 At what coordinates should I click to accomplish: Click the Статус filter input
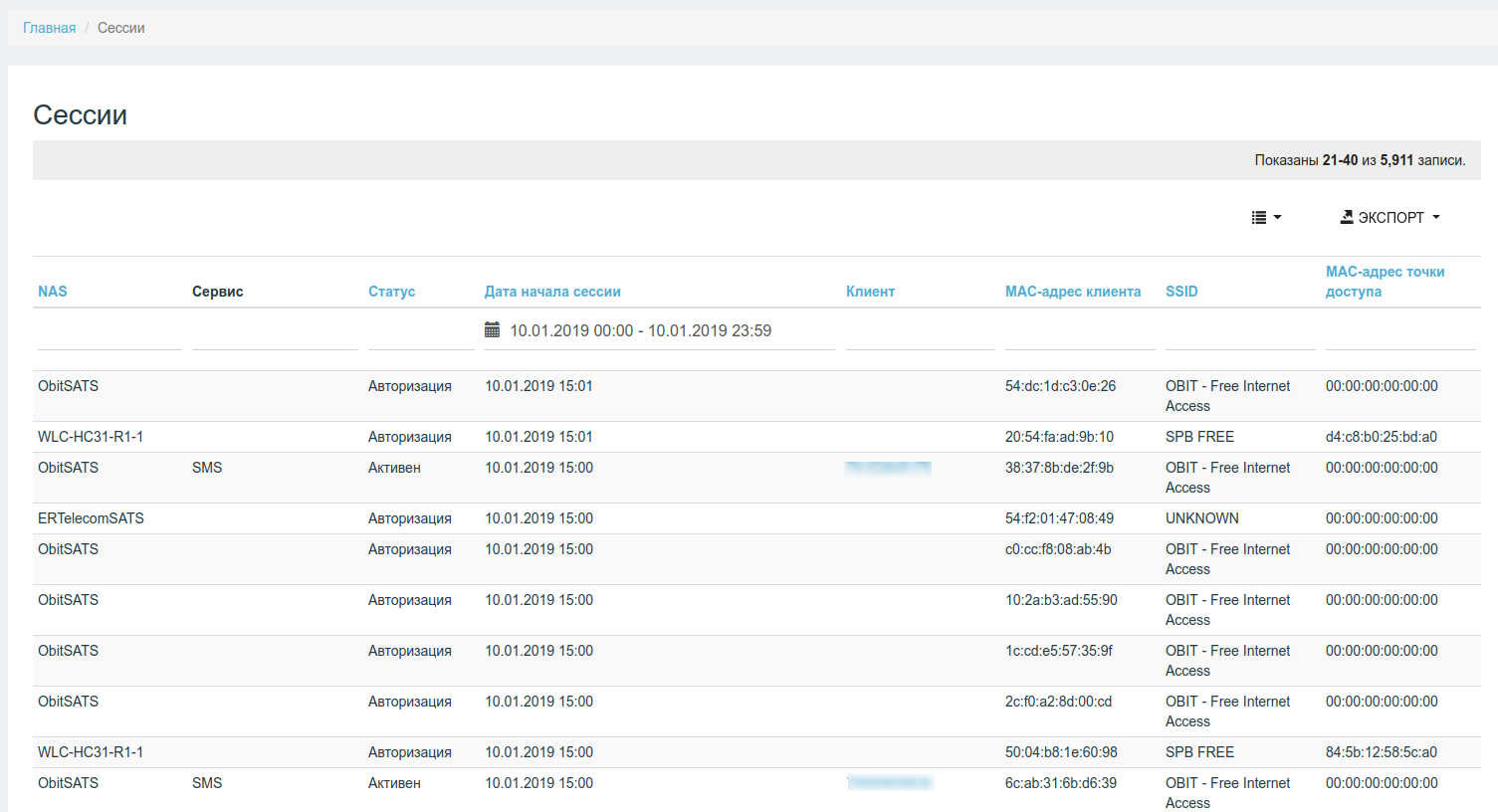coord(421,333)
